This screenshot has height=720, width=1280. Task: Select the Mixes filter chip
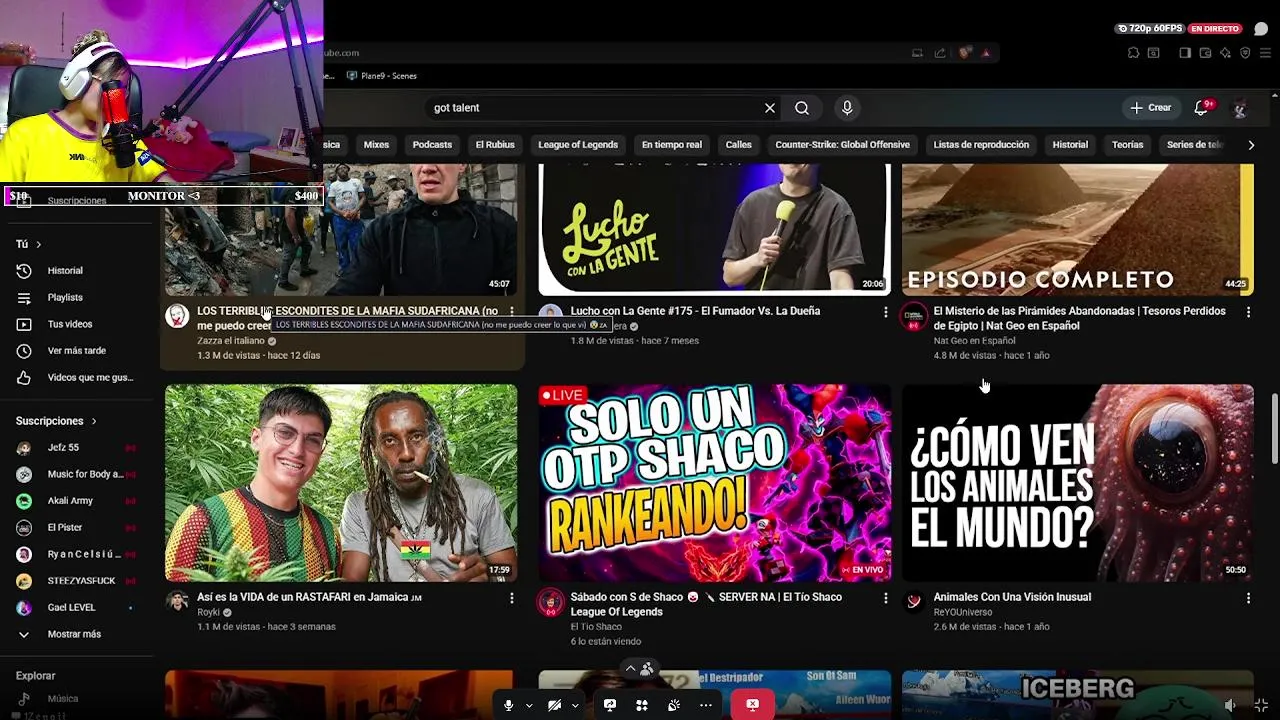point(376,145)
